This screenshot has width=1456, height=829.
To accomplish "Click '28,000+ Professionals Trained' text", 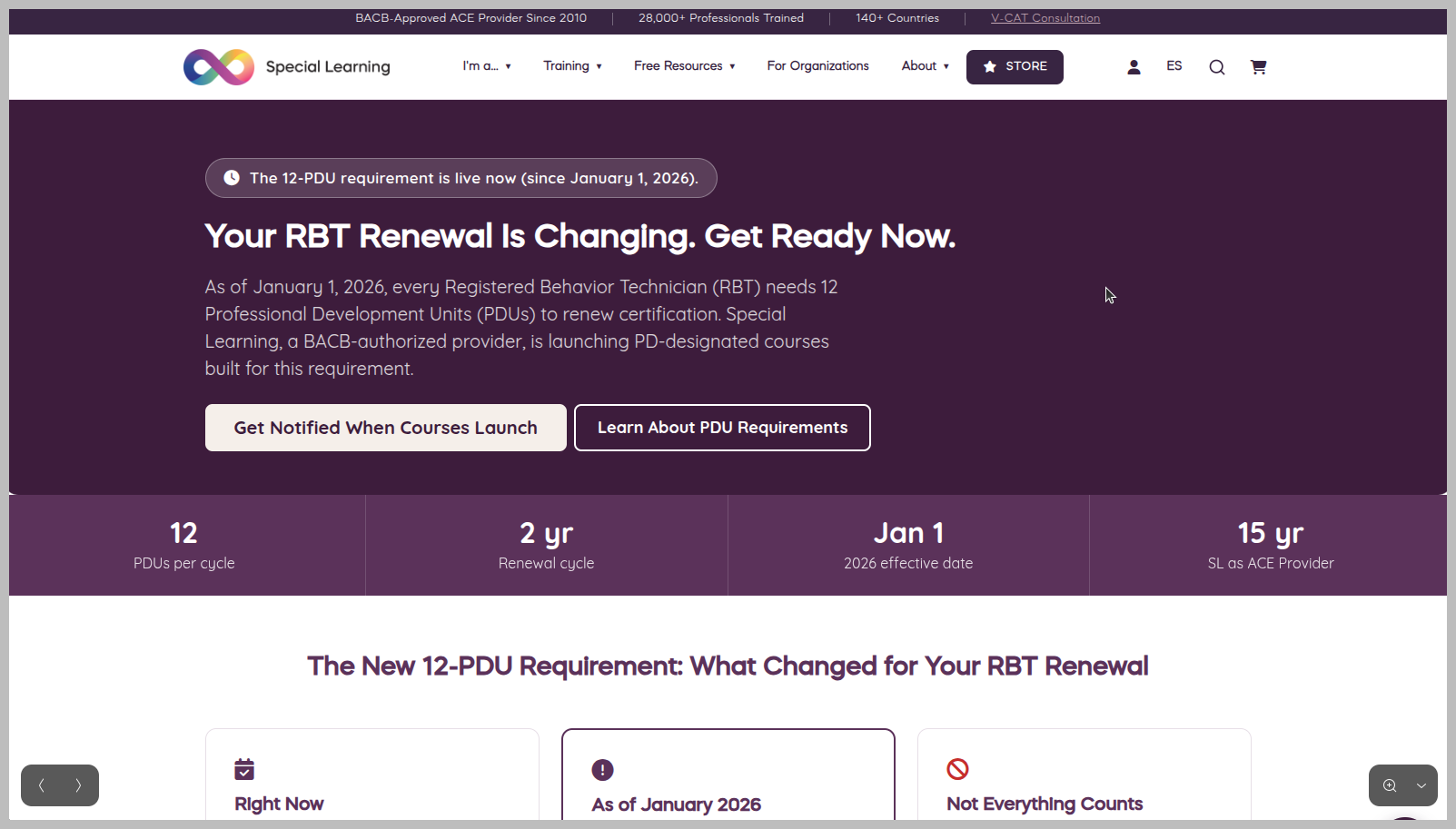I will click(721, 18).
